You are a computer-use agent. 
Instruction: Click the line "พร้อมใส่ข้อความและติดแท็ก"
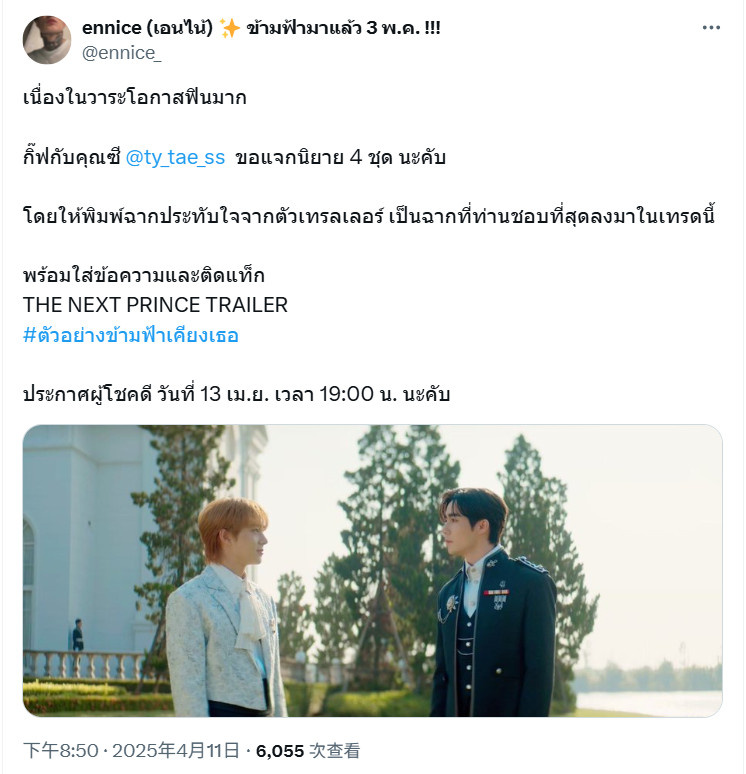pyautogui.click(x=144, y=275)
